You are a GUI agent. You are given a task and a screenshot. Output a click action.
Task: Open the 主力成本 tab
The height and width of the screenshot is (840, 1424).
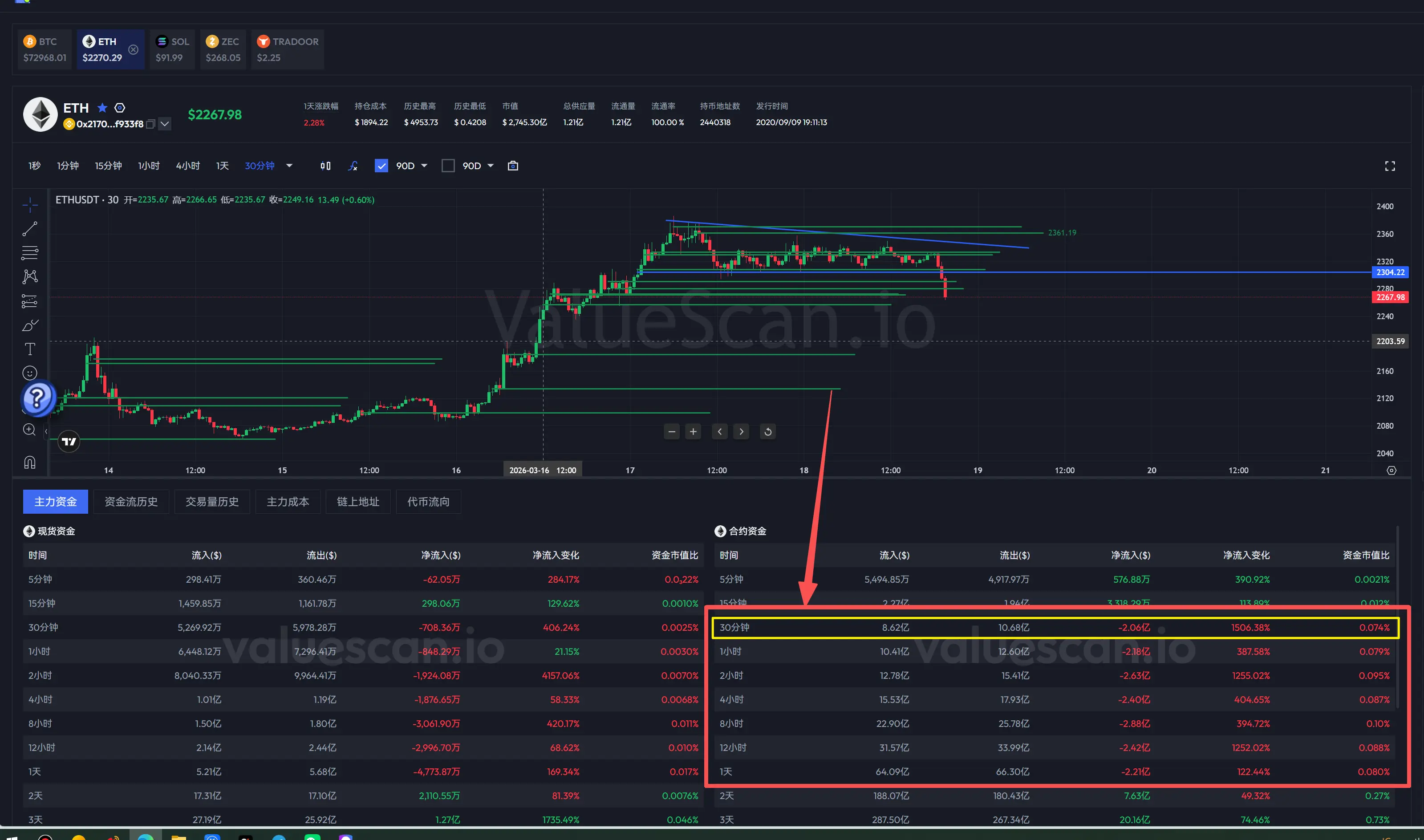[288, 502]
